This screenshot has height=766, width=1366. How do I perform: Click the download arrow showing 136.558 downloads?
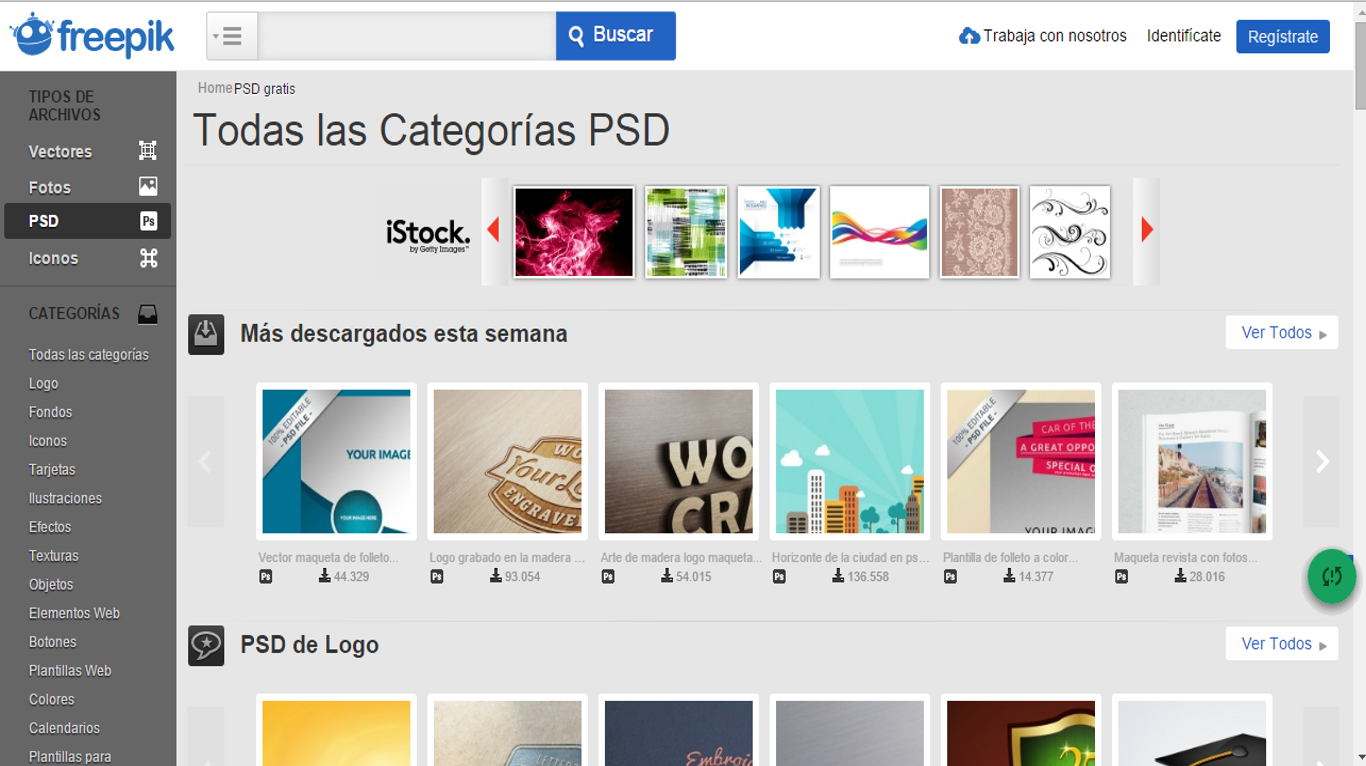coord(838,576)
